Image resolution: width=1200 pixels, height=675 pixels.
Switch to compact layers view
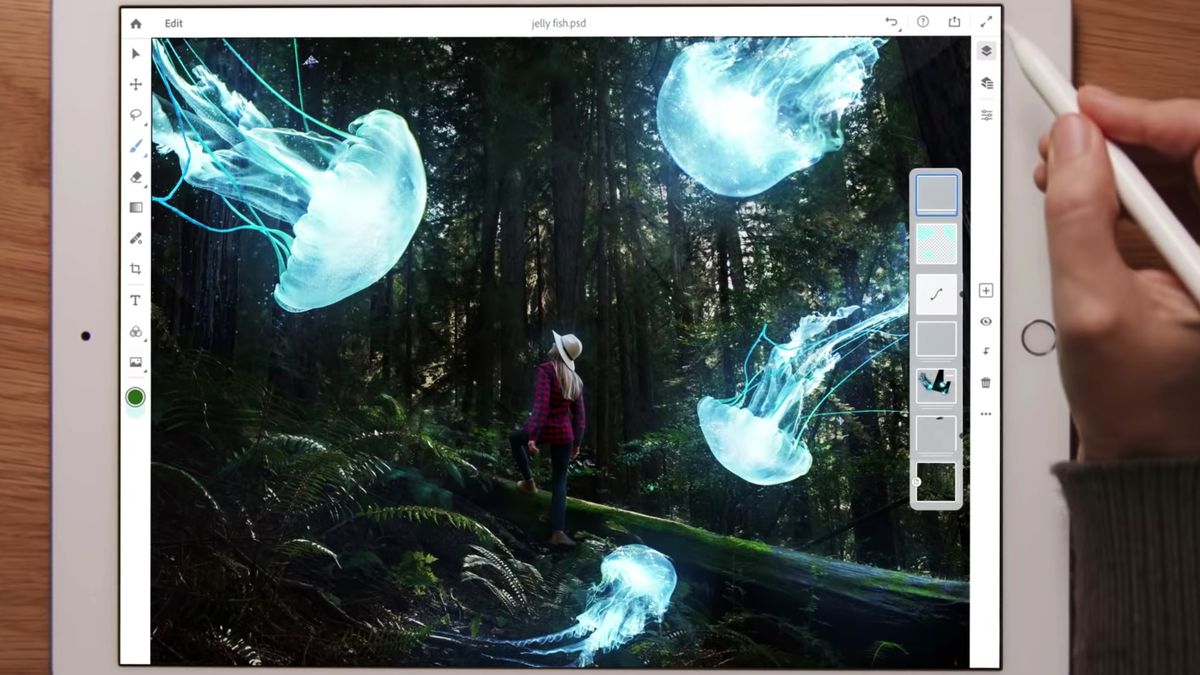coord(986,82)
